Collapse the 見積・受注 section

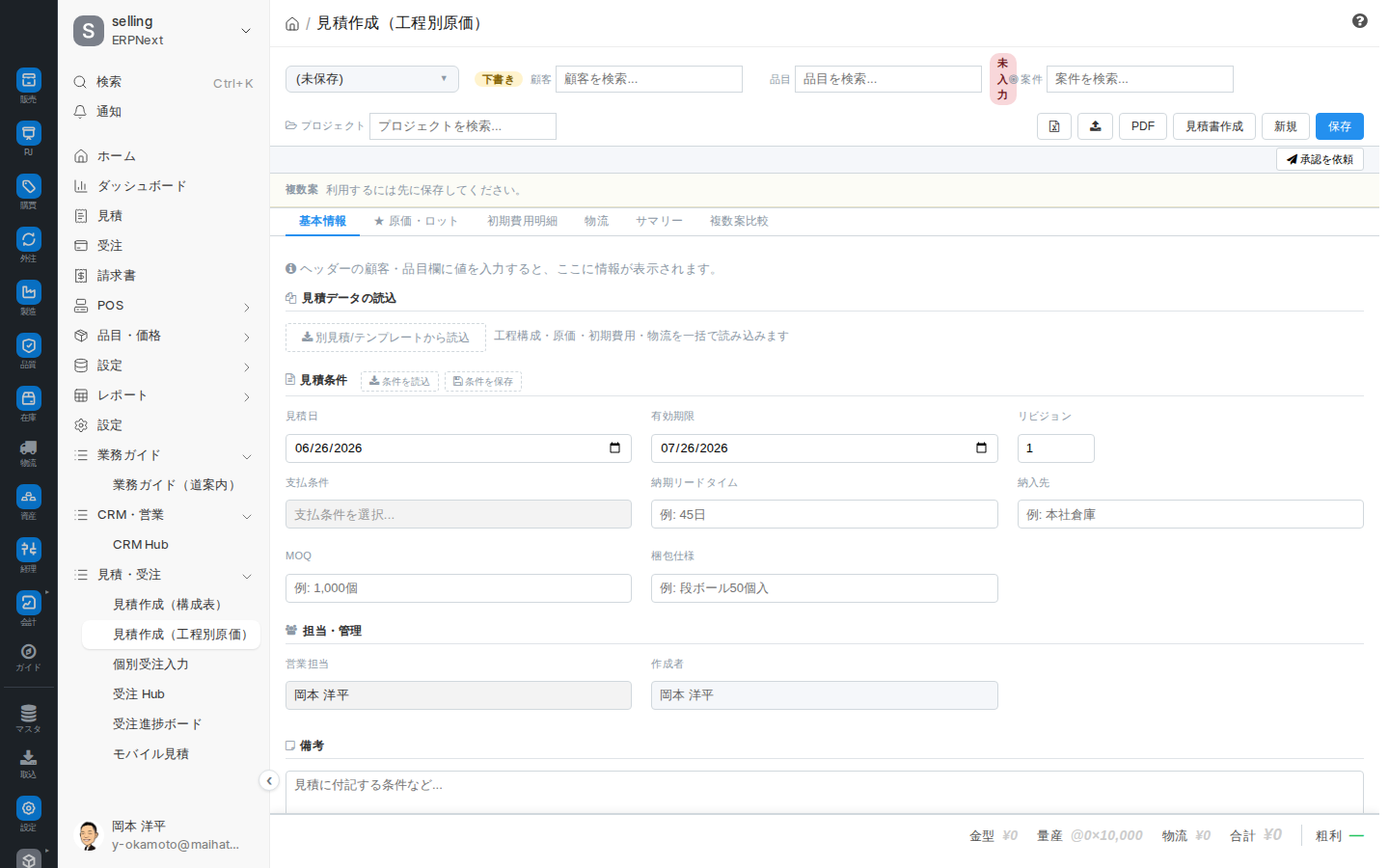tap(247, 576)
